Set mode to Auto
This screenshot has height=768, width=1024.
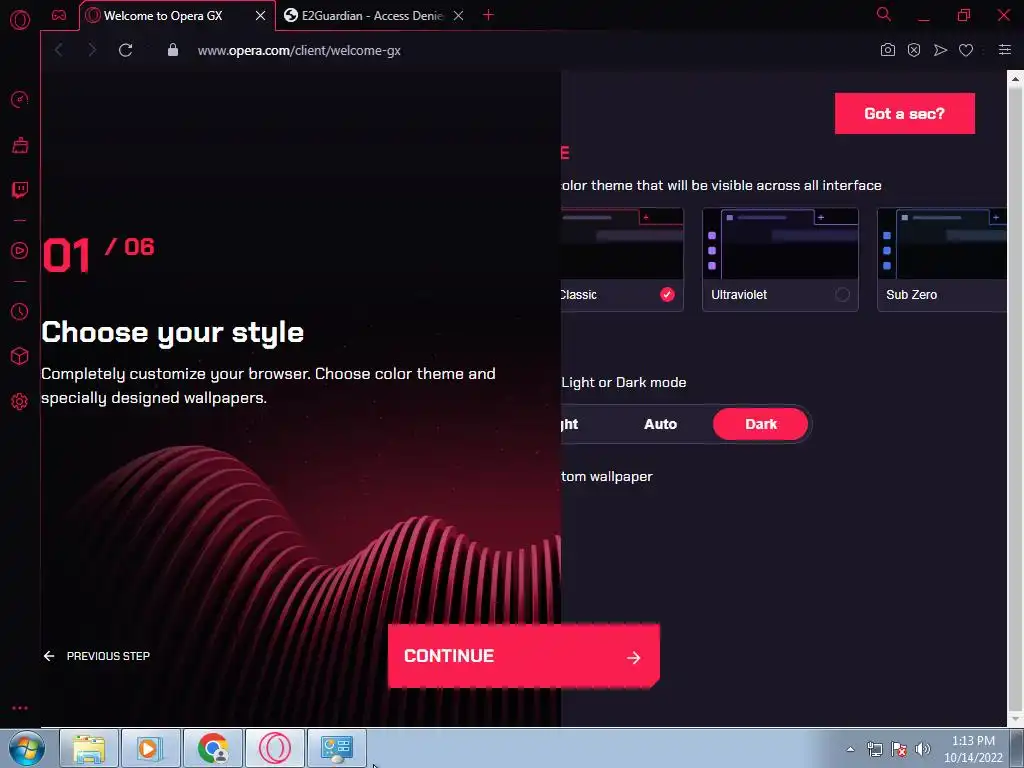660,424
